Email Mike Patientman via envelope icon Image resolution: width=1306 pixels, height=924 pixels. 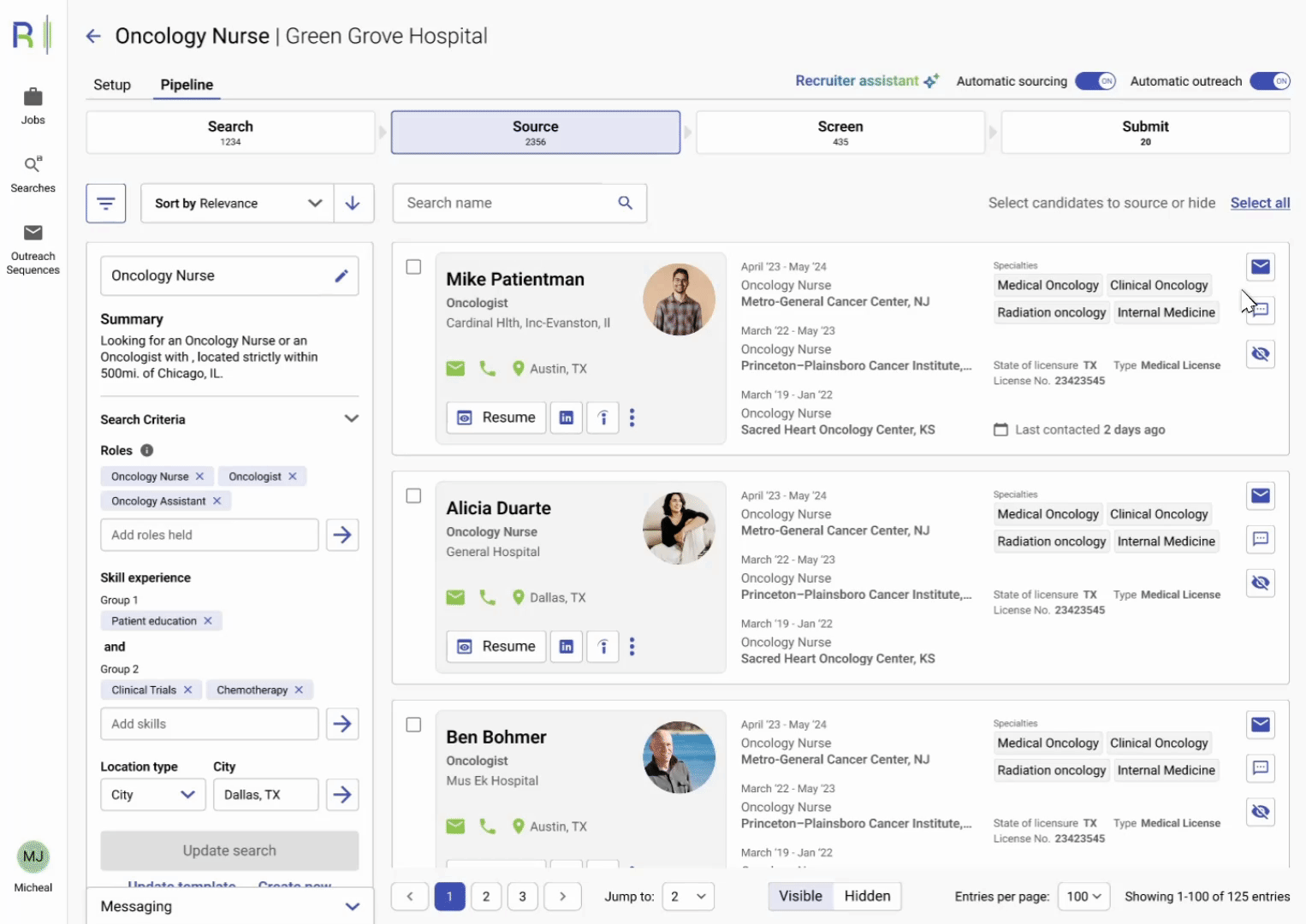(x=455, y=369)
